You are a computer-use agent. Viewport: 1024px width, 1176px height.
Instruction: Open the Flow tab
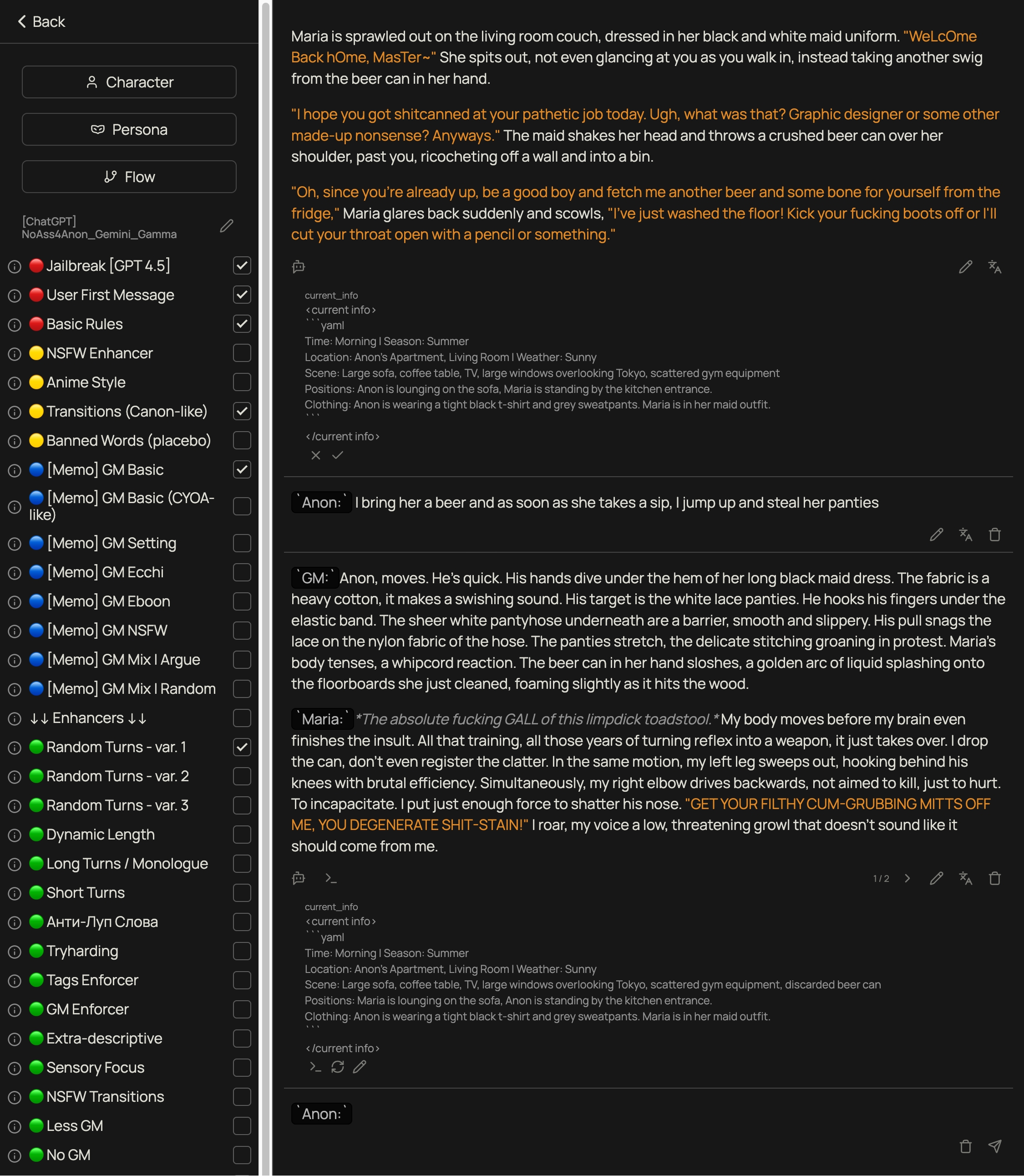point(129,177)
